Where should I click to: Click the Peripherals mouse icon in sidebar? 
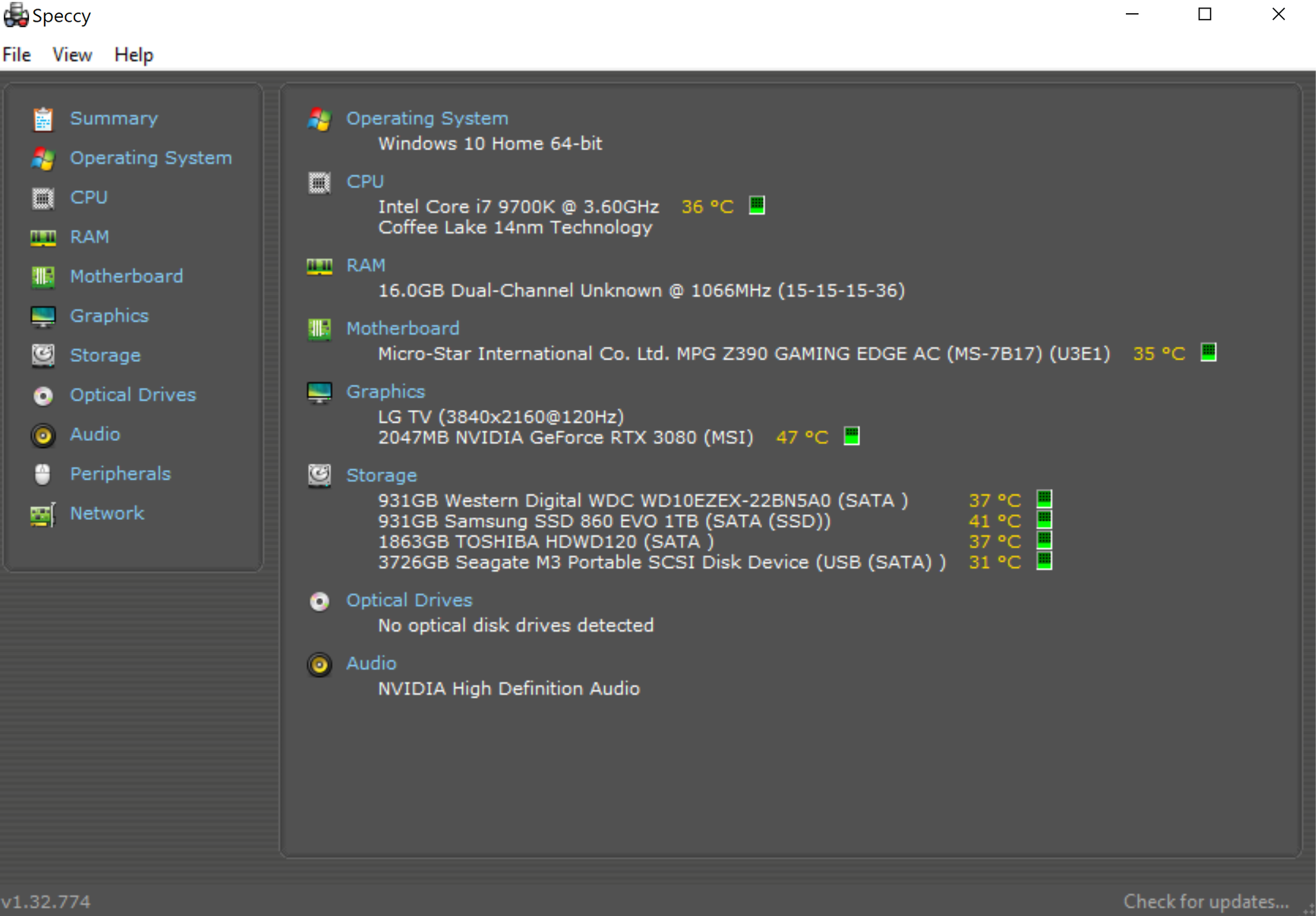43,474
